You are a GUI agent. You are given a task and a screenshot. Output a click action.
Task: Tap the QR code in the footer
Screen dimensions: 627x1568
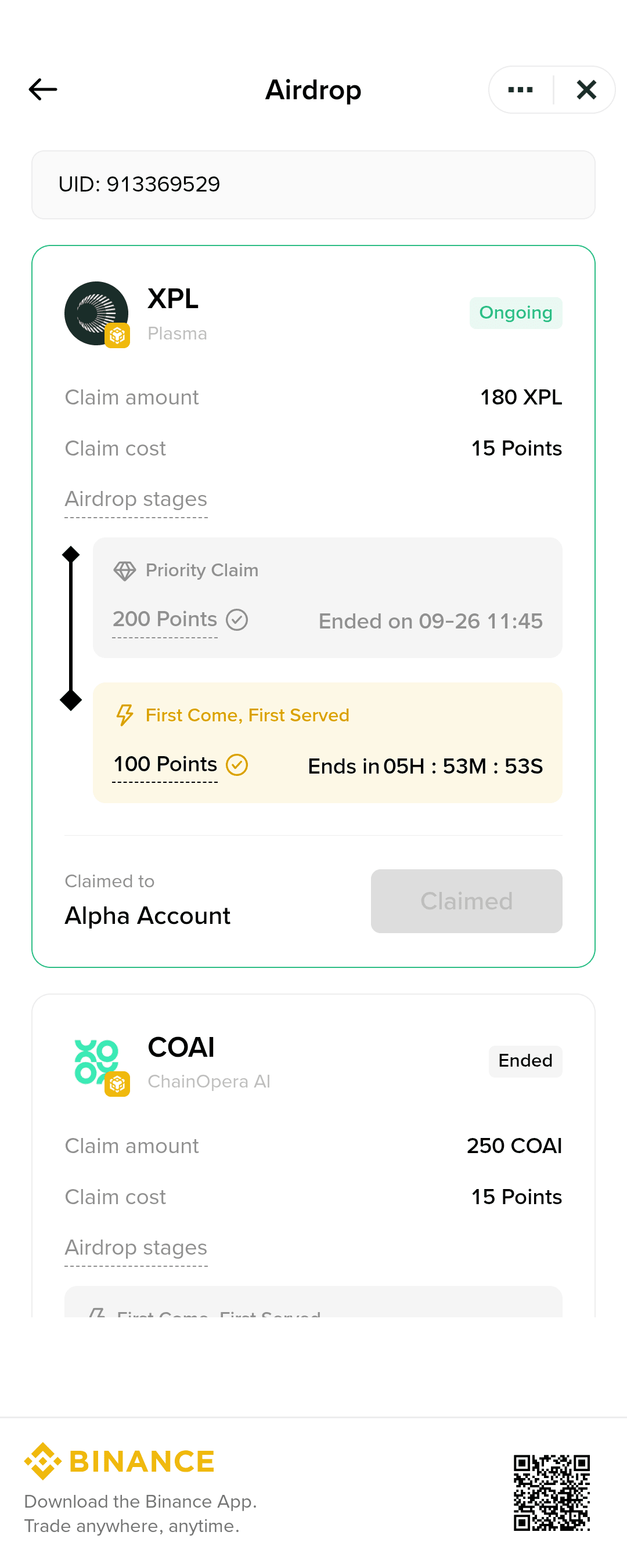pyautogui.click(x=552, y=1492)
